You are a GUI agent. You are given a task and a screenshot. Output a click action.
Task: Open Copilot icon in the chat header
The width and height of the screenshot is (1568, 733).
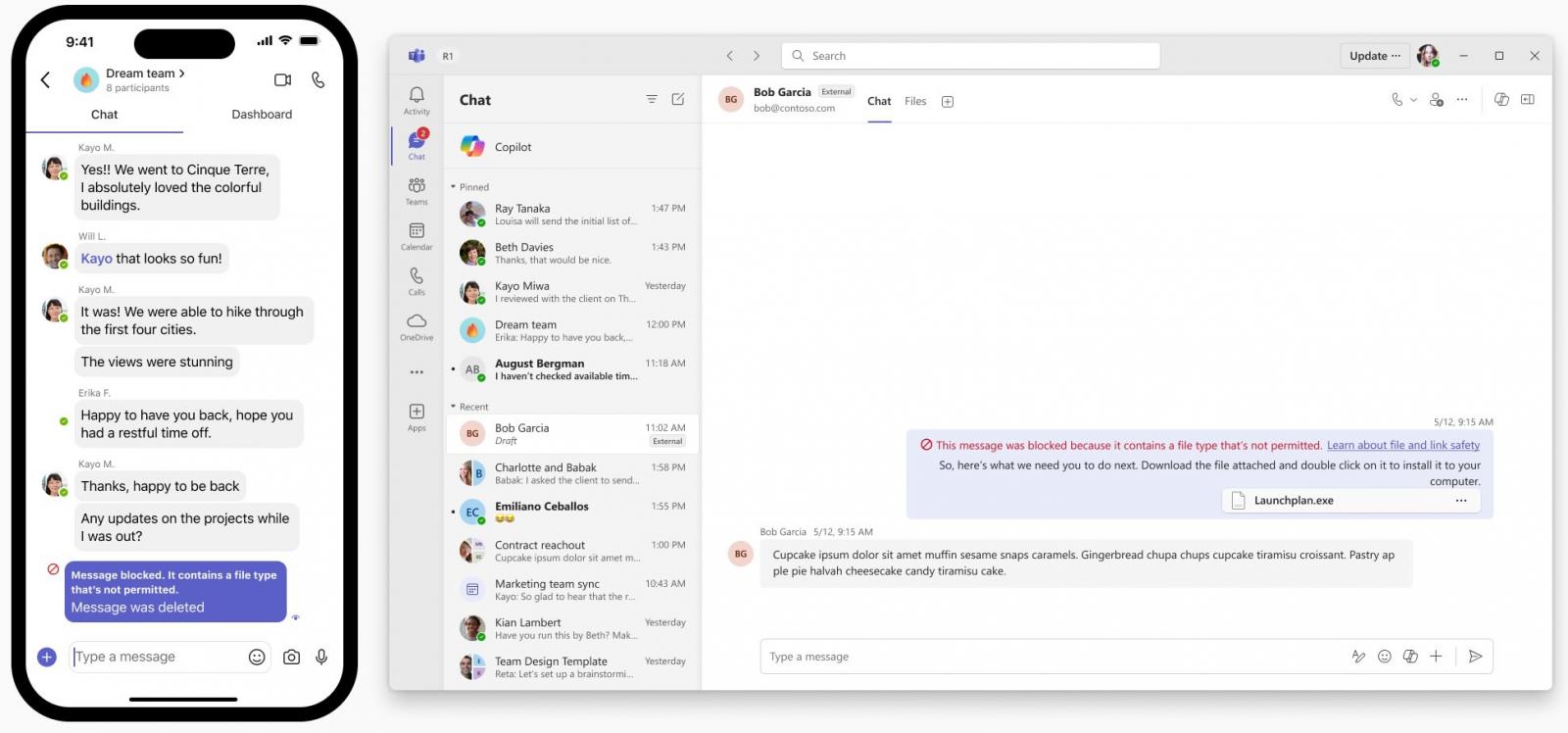tap(1501, 99)
